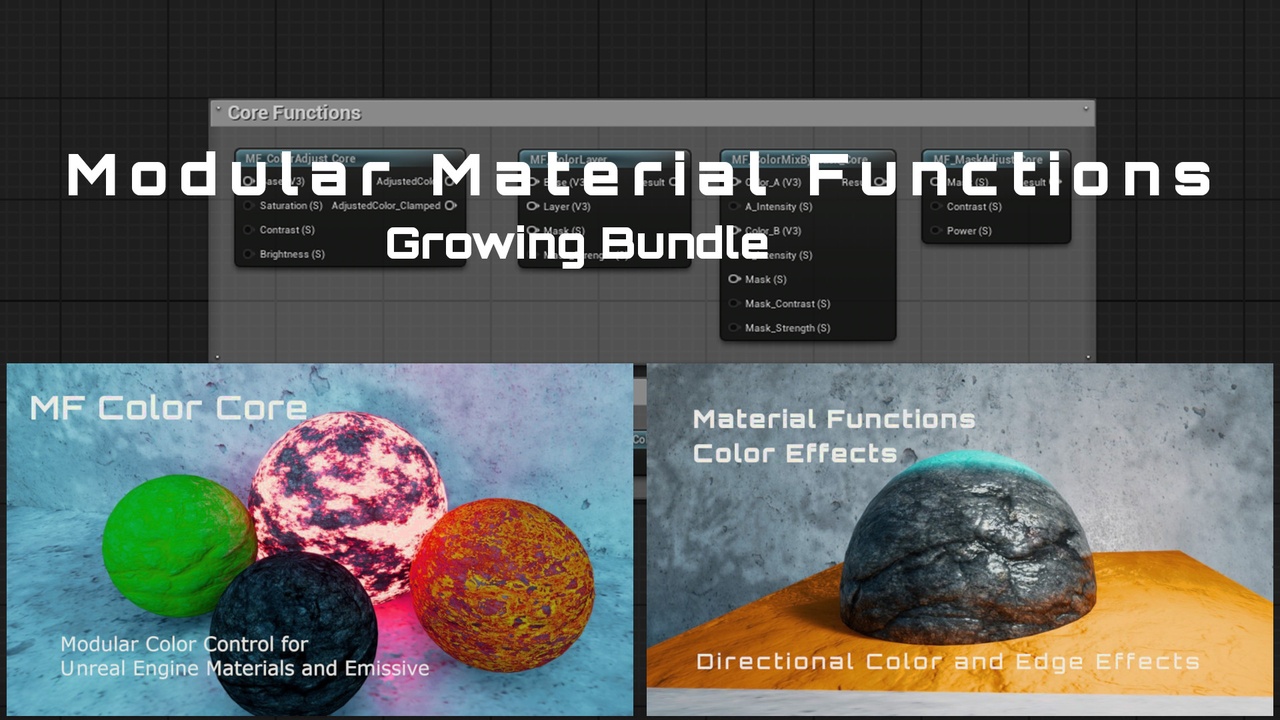Viewport: 1280px width, 720px height.
Task: Click Contrast (S) pin on MF_MaskAdjust_Core node
Action: tap(936, 206)
